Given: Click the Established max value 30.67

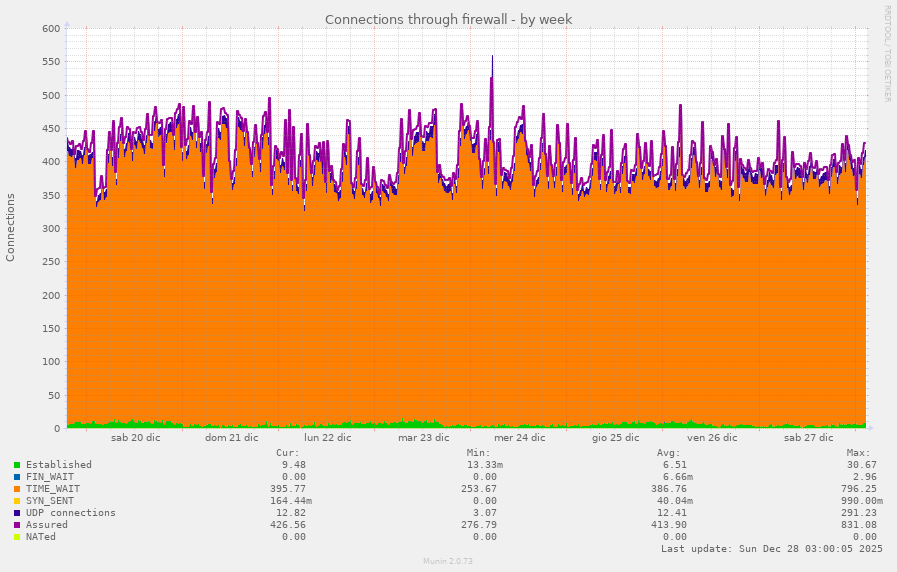Looking at the screenshot, I should 862,464.
